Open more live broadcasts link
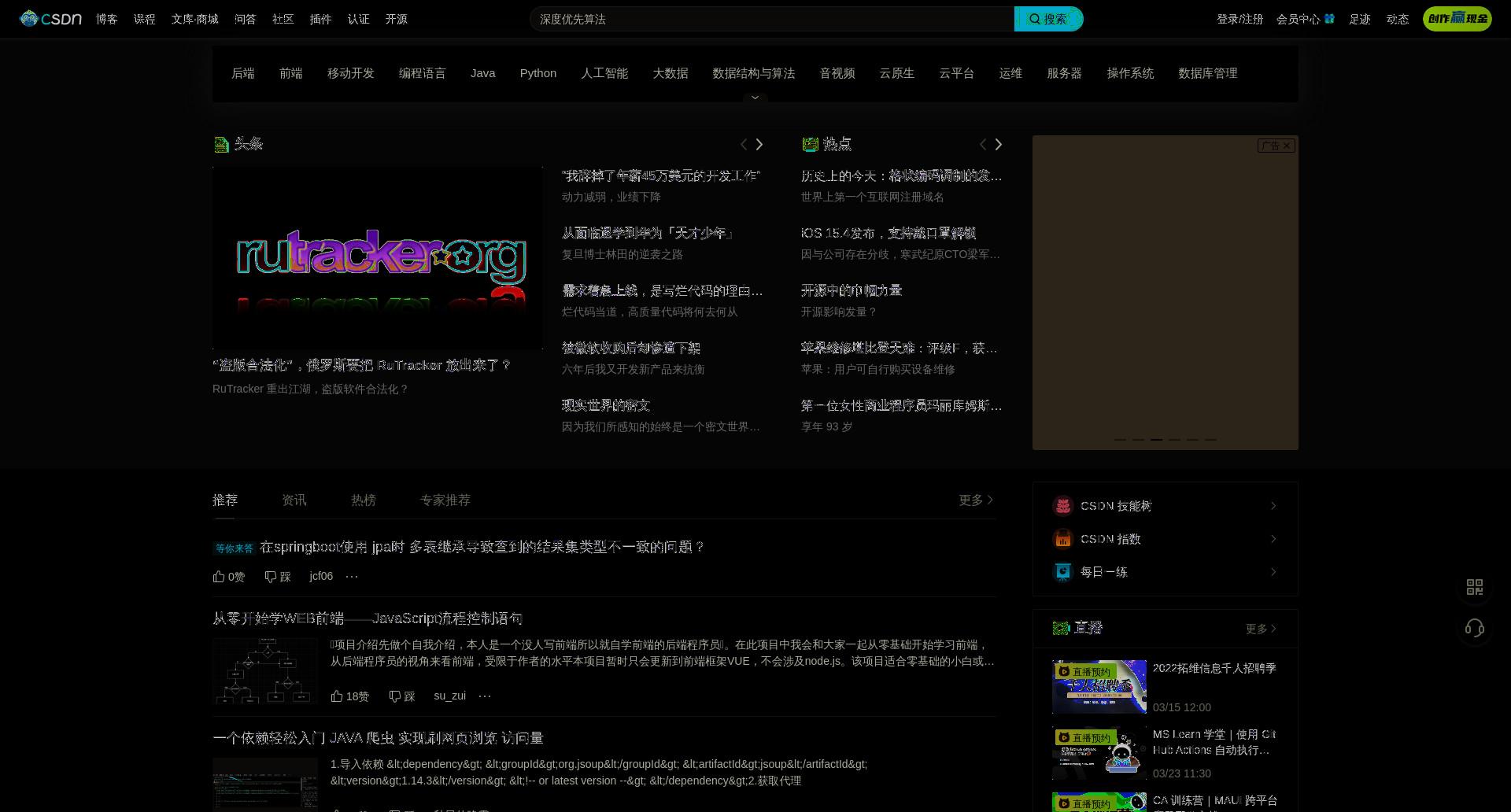 (1262, 629)
